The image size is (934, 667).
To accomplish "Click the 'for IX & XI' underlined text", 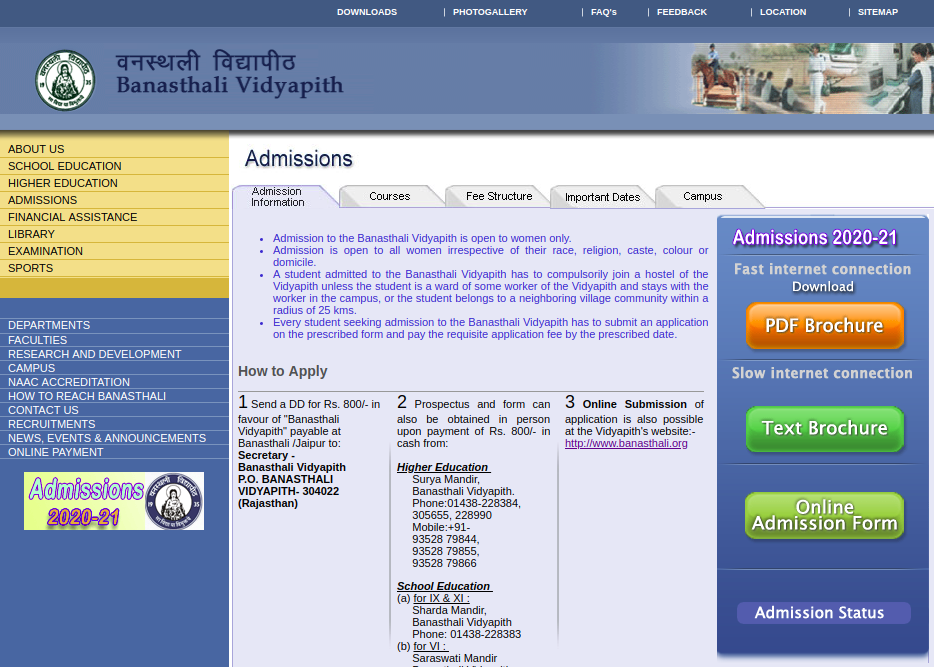I will click(441, 599).
